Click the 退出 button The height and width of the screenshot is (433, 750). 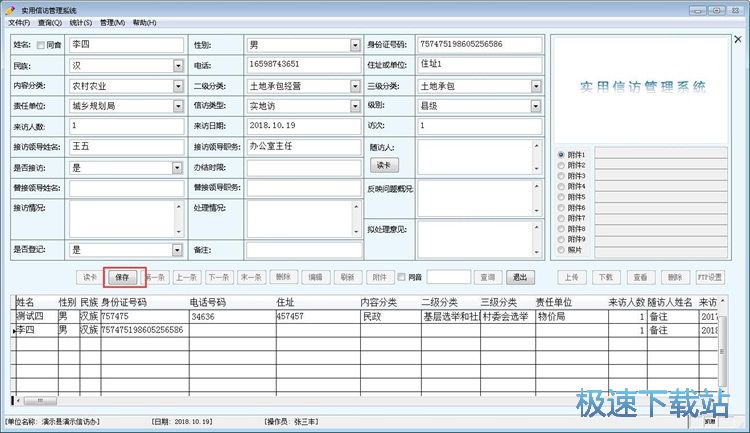click(520, 277)
